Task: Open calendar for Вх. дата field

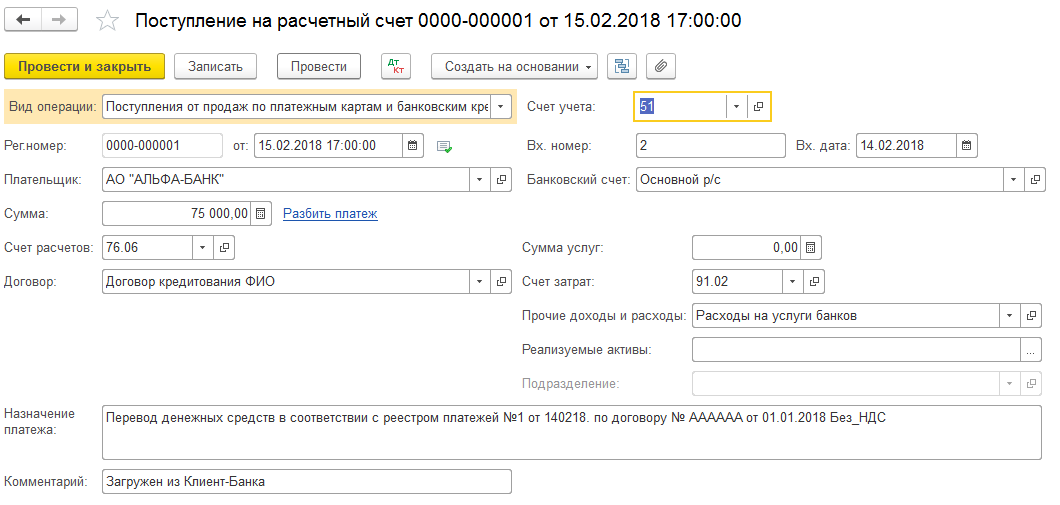Action: pyautogui.click(x=966, y=145)
